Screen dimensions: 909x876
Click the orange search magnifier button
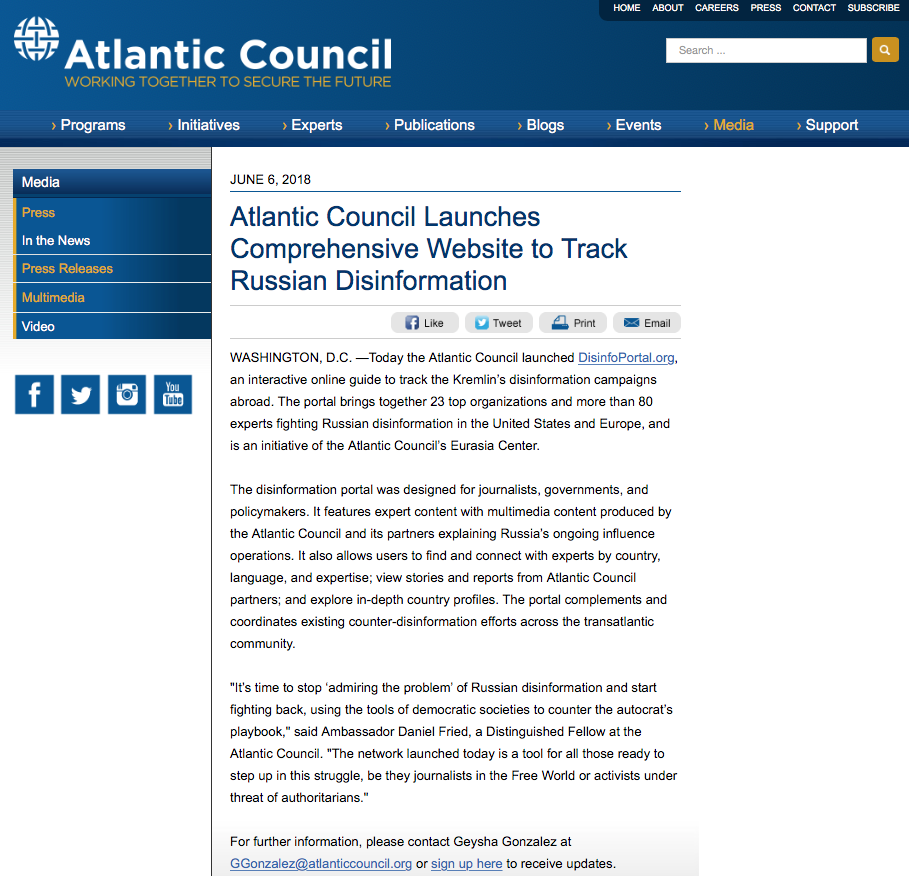[885, 50]
